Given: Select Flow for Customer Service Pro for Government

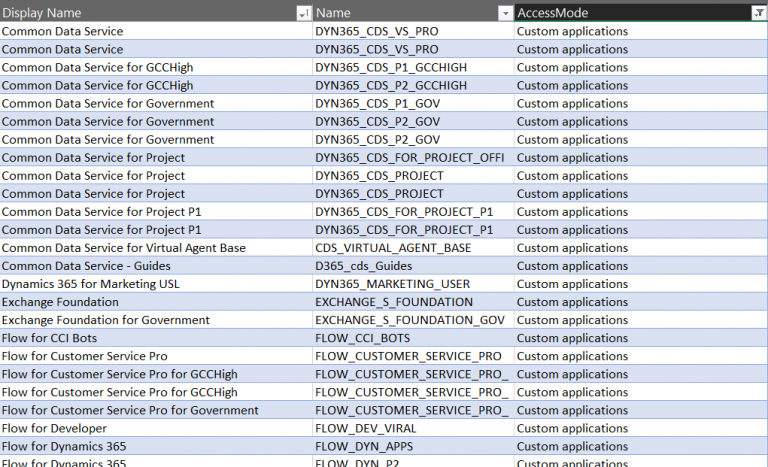Looking at the screenshot, I should click(x=130, y=410).
